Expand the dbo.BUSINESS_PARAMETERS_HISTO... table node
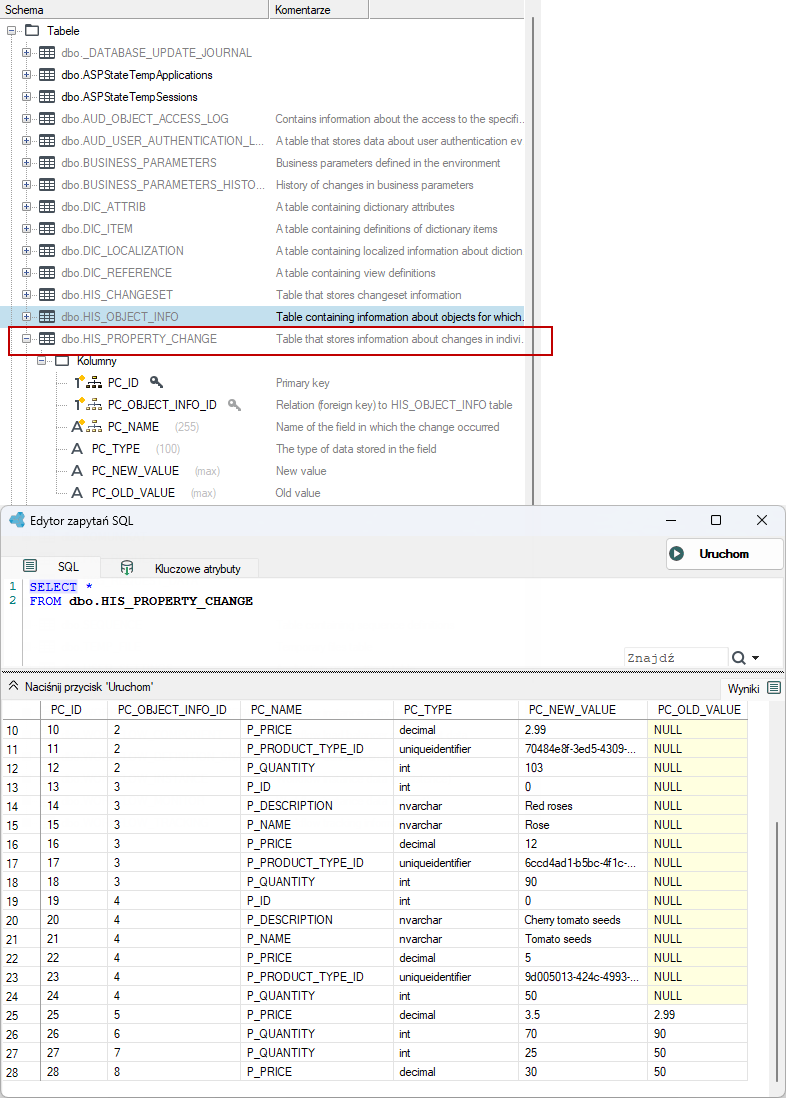Image resolution: width=786 pixels, height=1107 pixels. coord(26,184)
